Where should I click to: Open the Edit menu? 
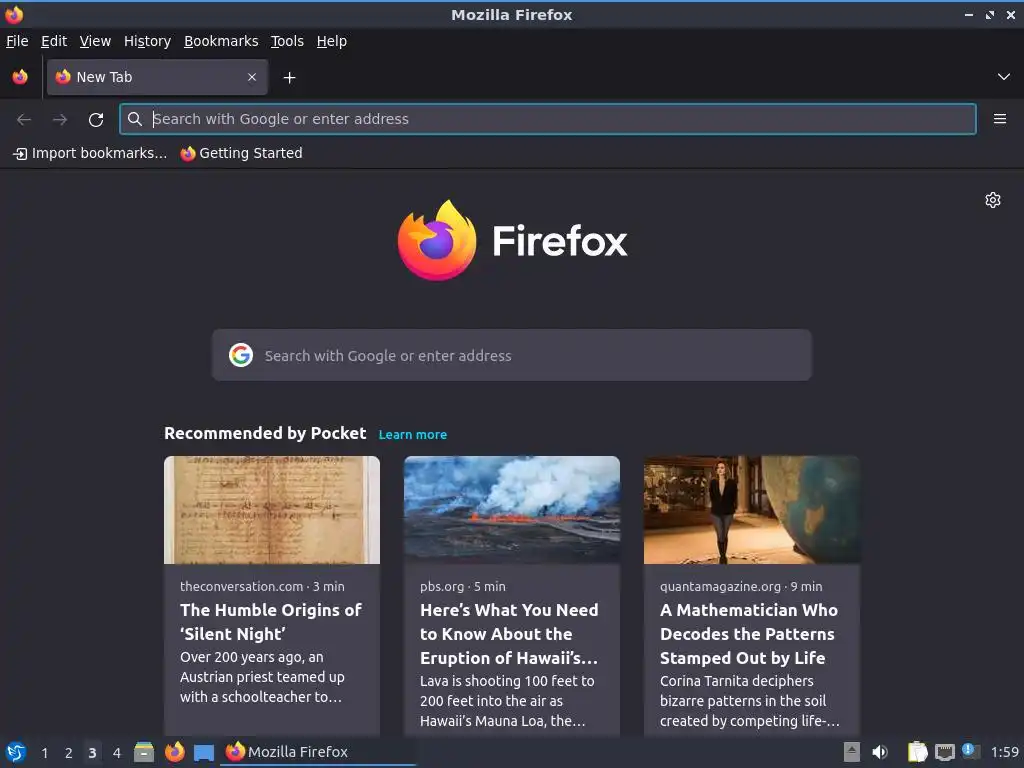click(x=54, y=41)
